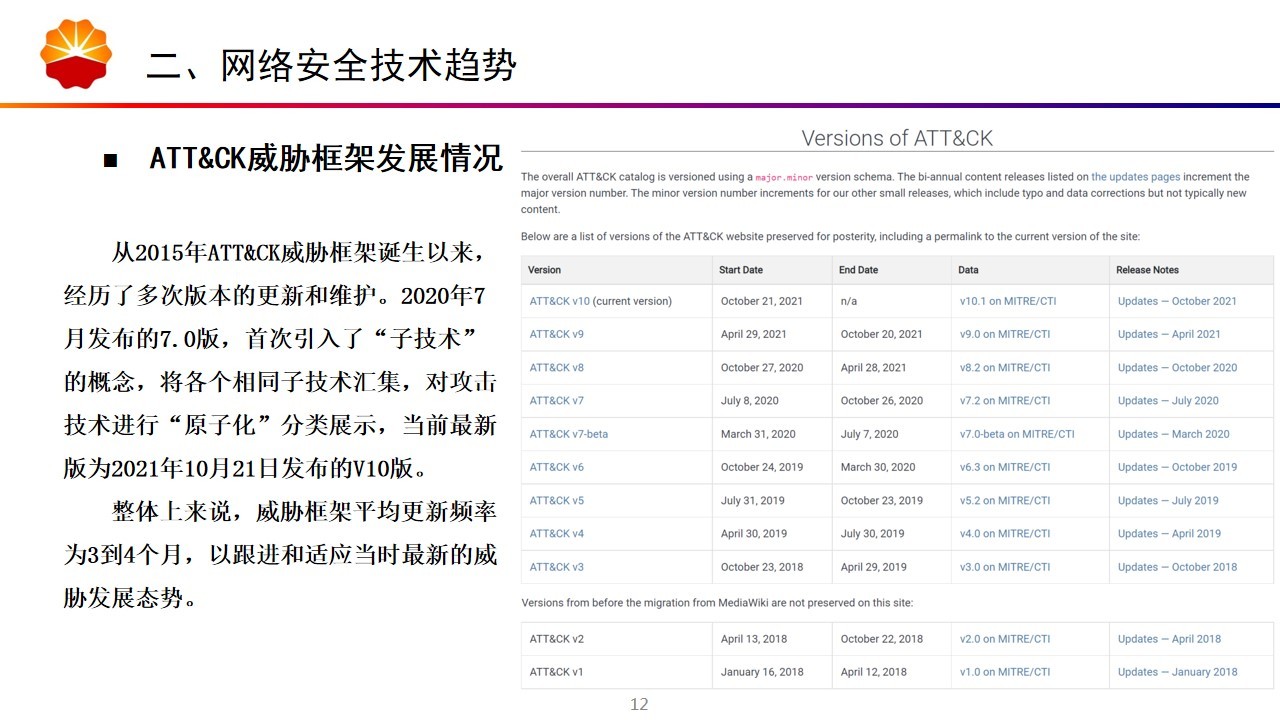1280x720 pixels.
Task: Select start date 'October 27, 2020'
Action: click(x=762, y=368)
